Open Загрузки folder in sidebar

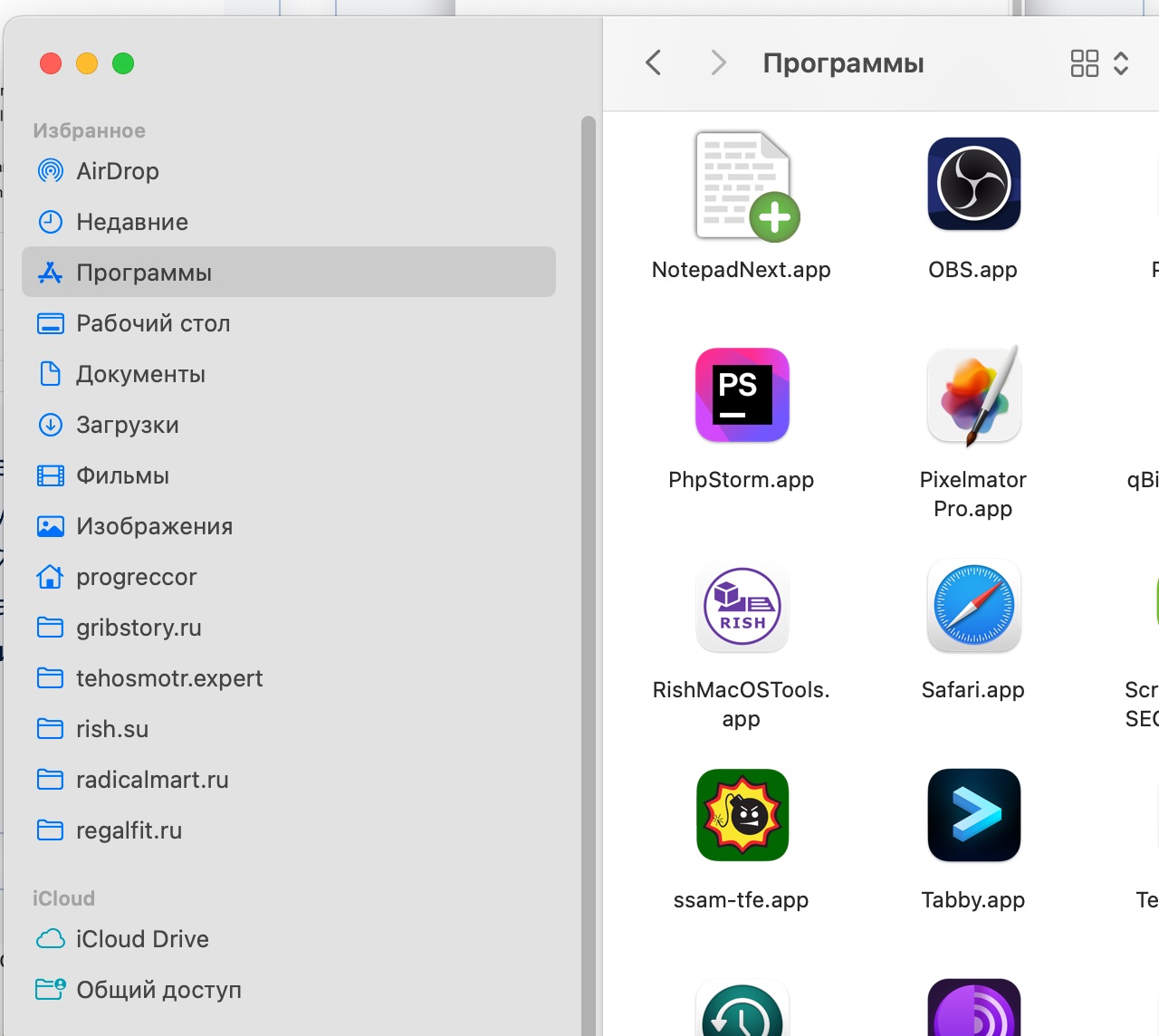click(x=128, y=425)
